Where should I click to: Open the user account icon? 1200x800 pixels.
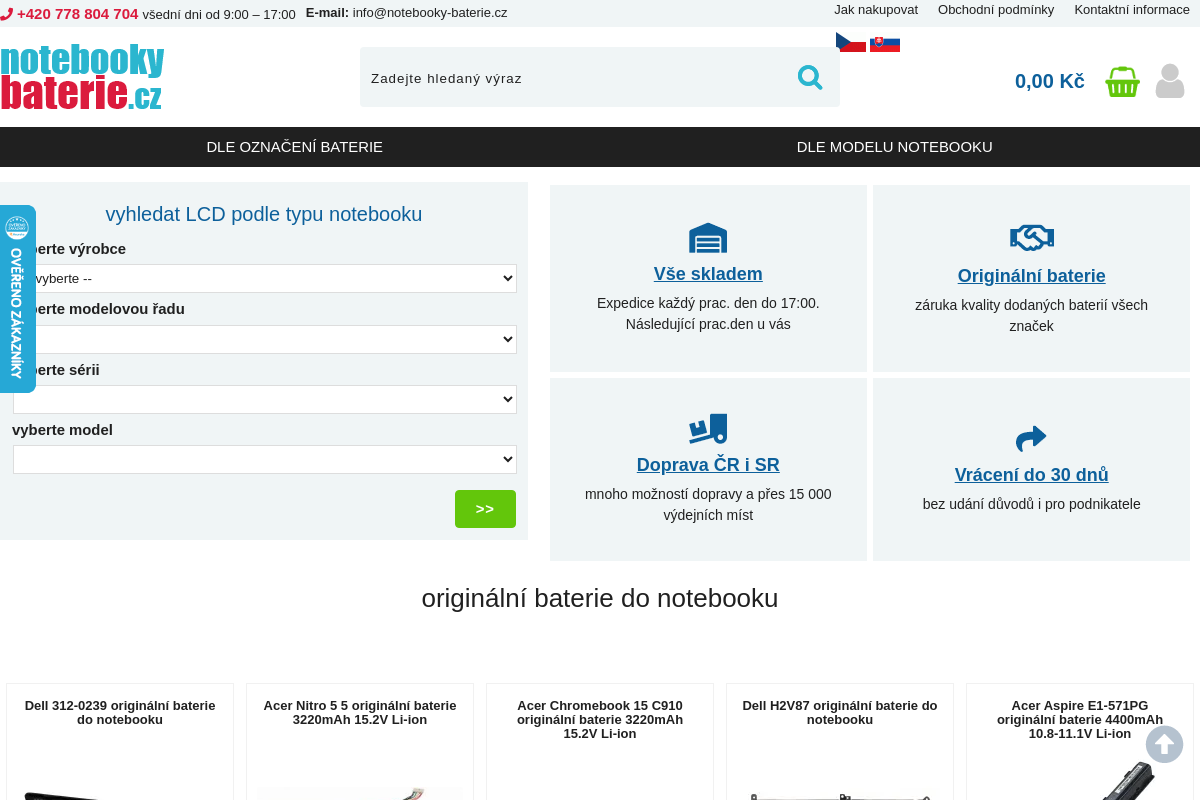coord(1170,81)
